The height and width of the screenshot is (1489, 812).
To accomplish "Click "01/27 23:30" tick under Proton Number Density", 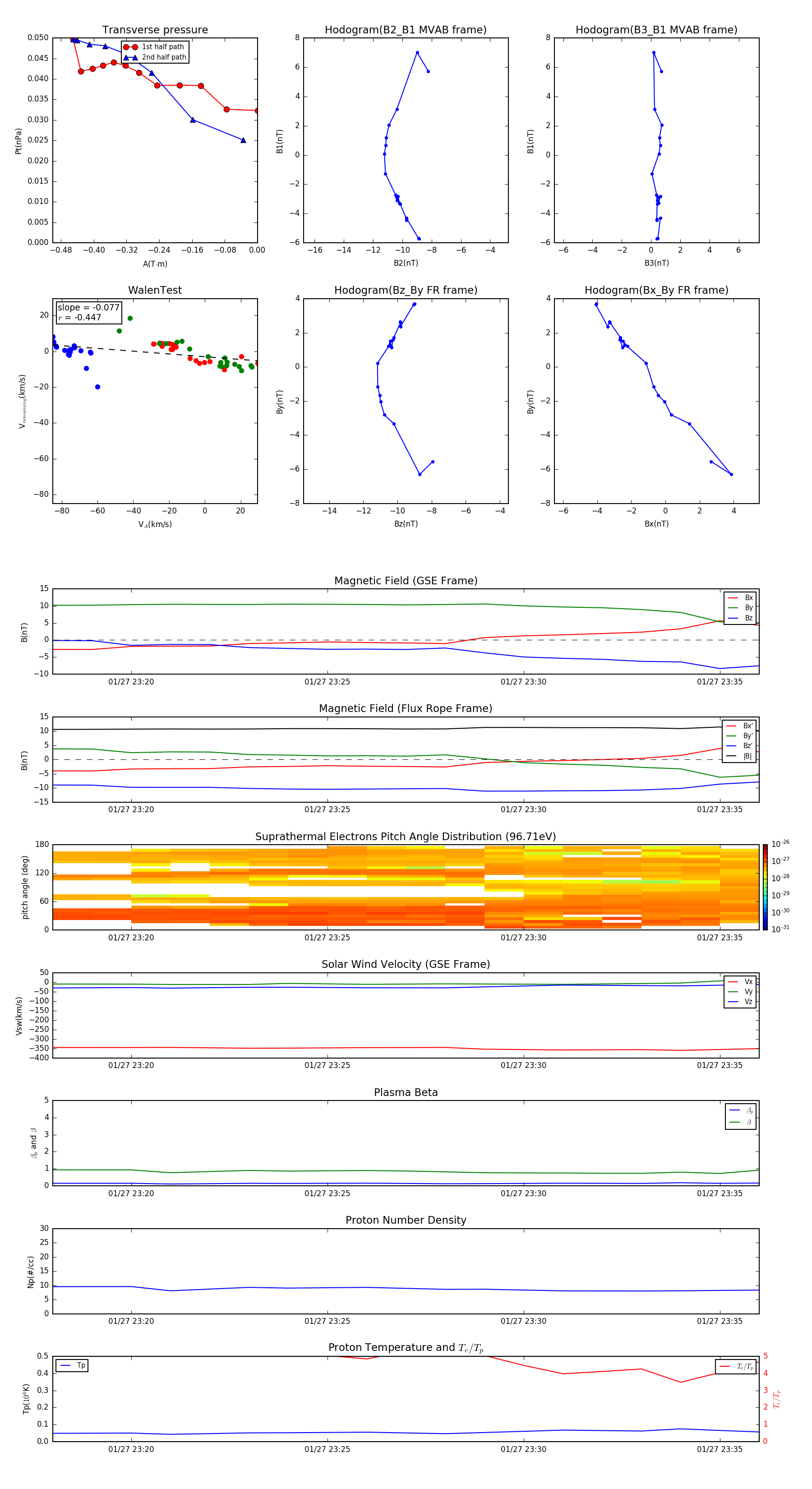I will coord(523,1321).
